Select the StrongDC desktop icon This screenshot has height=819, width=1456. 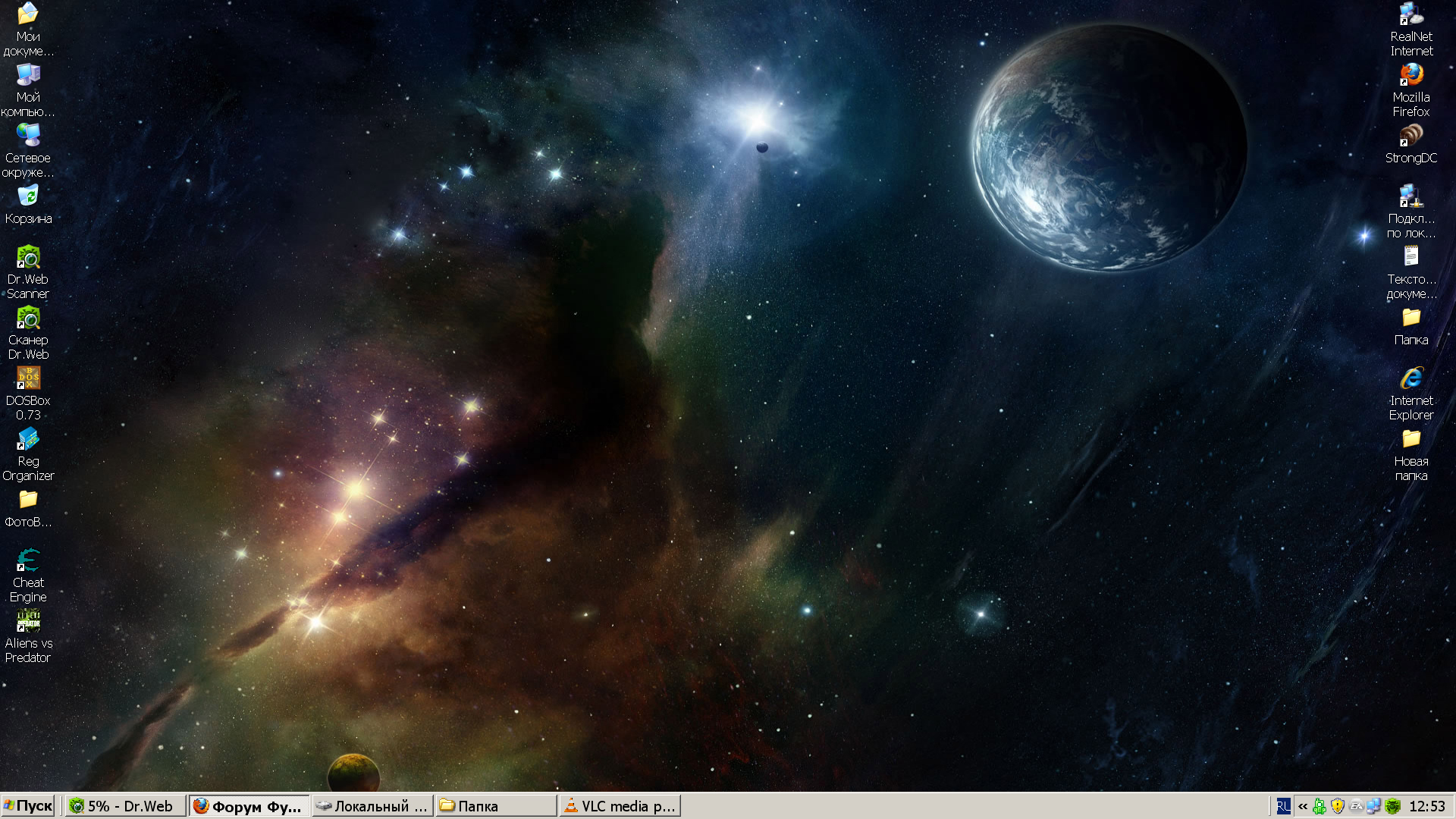point(1410,136)
